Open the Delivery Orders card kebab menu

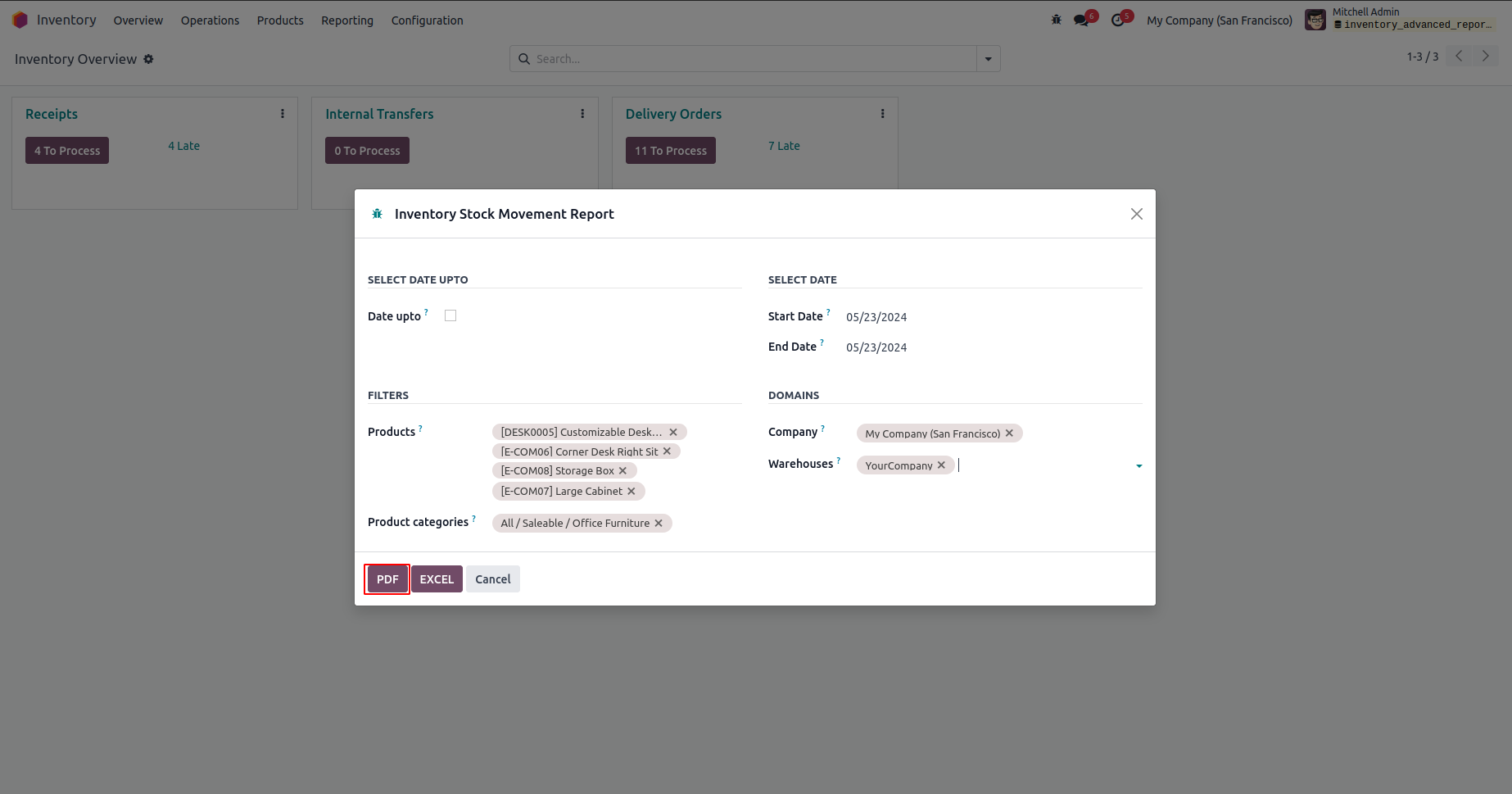pos(882,114)
